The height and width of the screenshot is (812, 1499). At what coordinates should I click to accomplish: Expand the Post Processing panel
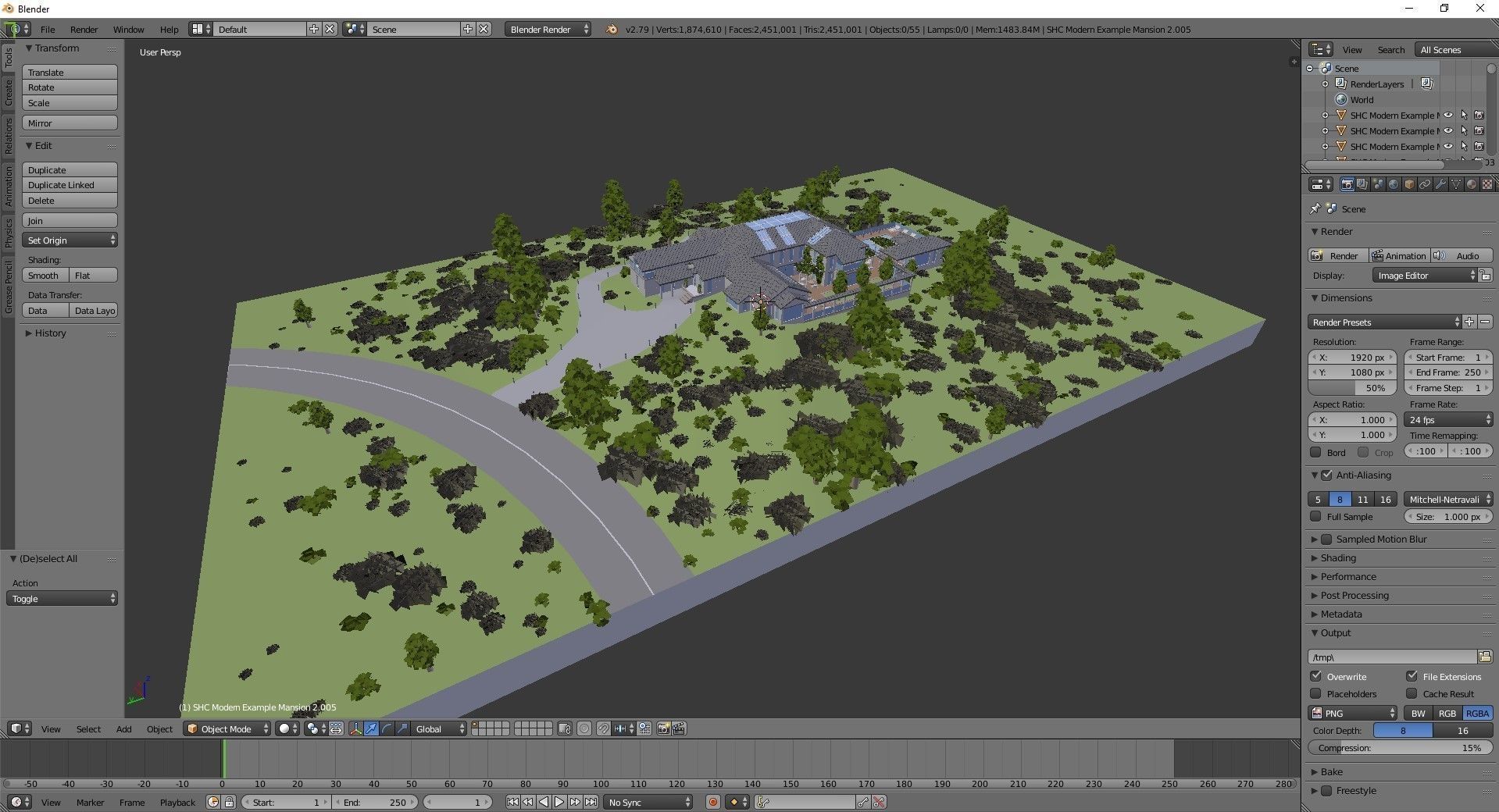pyautogui.click(x=1354, y=595)
